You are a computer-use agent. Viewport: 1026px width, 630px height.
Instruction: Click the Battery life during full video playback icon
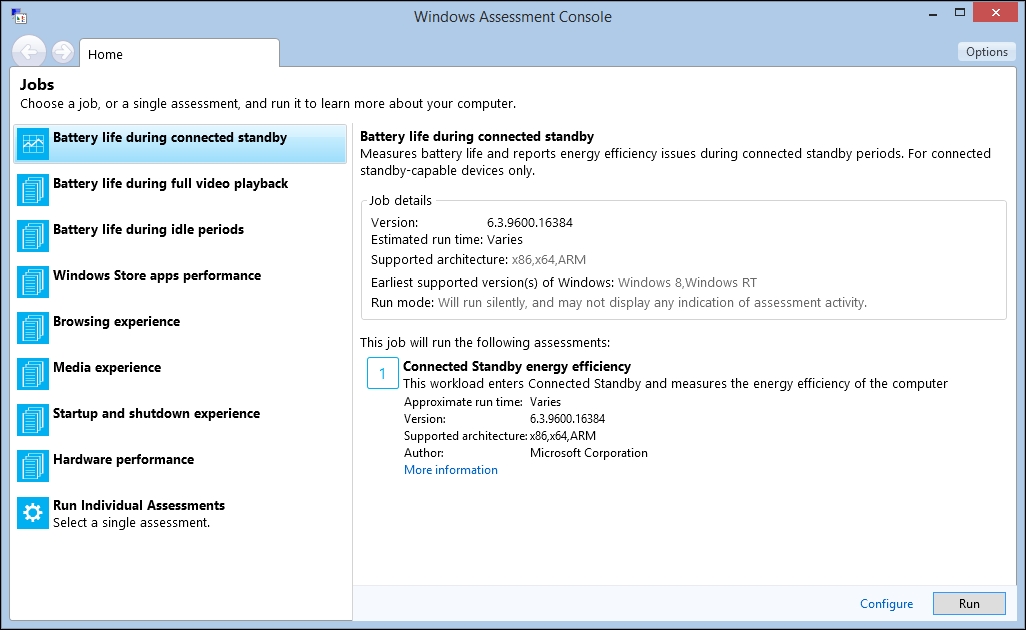tap(31, 190)
